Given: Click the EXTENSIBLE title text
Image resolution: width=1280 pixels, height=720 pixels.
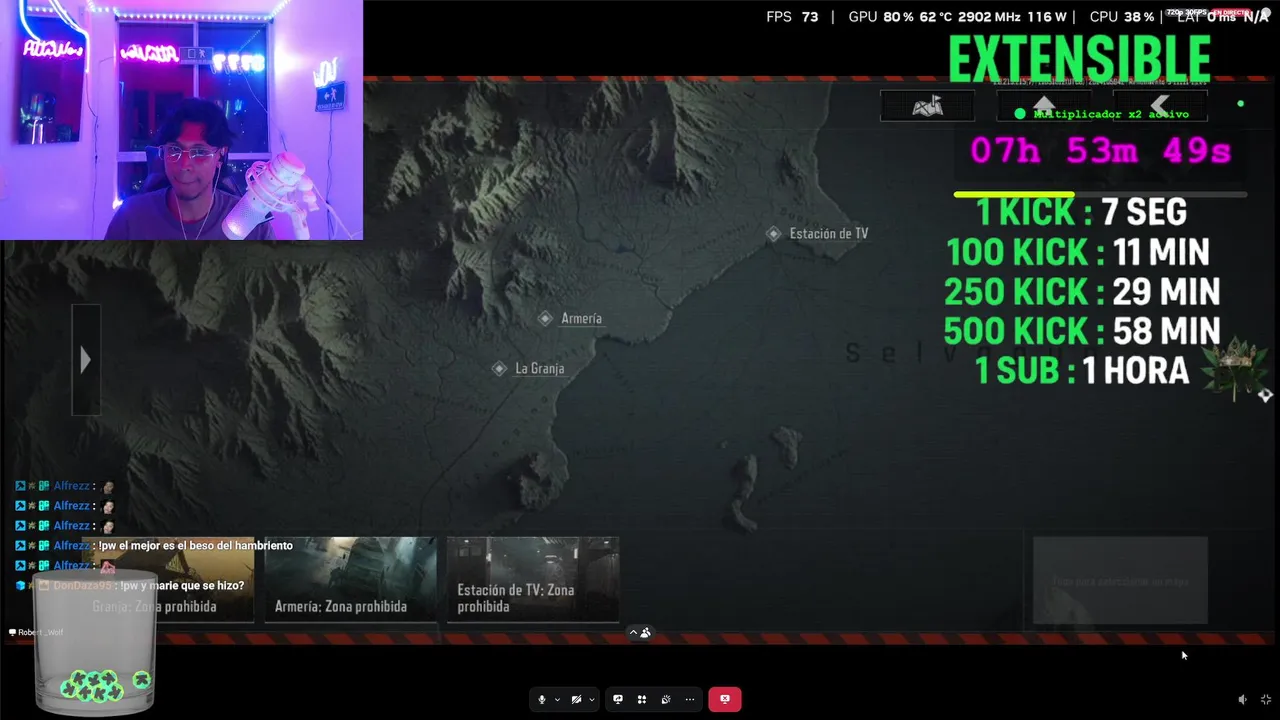Looking at the screenshot, I should tap(1080, 58).
